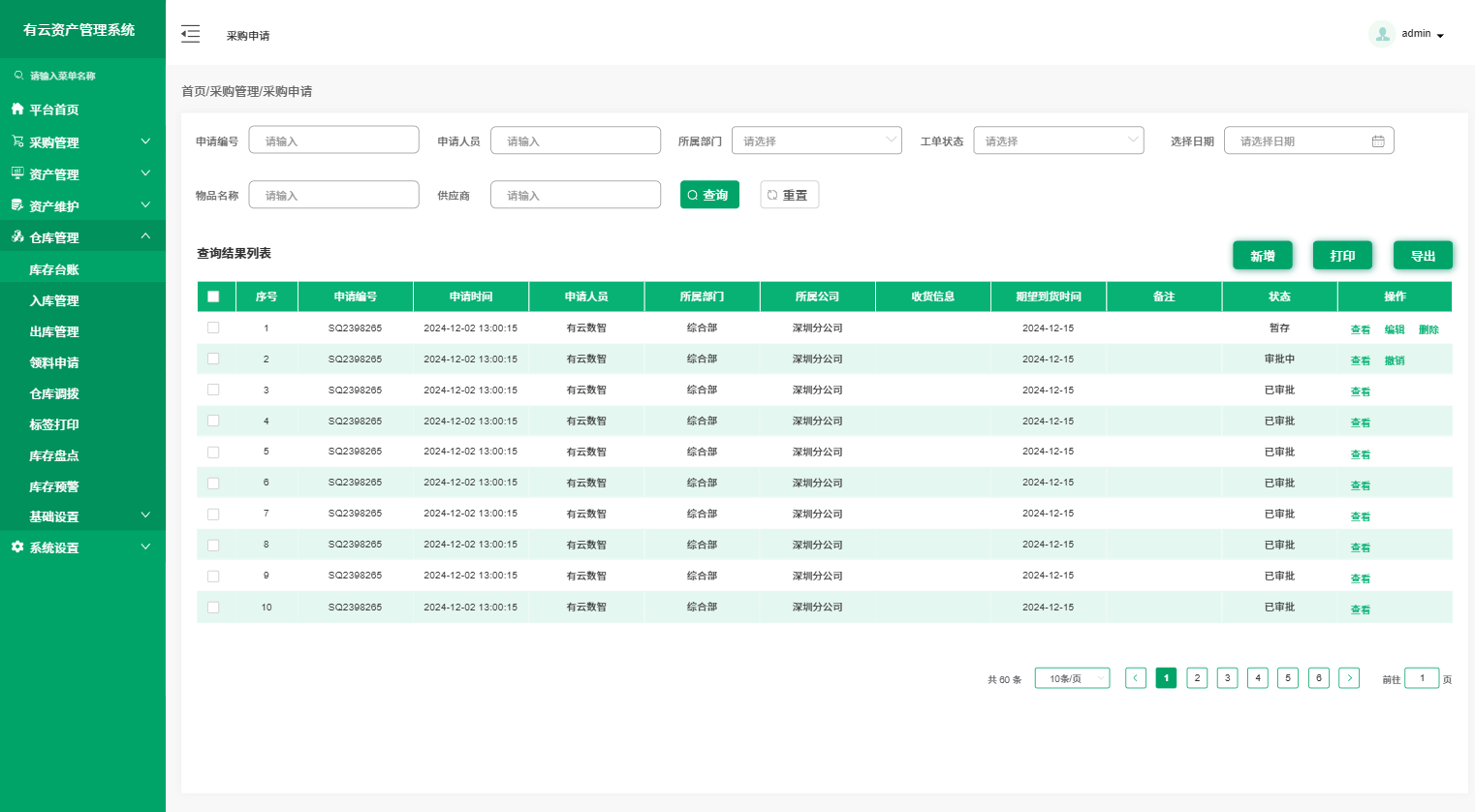Click the 采购管理 shopping cart icon
Image resolution: width=1475 pixels, height=812 pixels.
[x=17, y=141]
